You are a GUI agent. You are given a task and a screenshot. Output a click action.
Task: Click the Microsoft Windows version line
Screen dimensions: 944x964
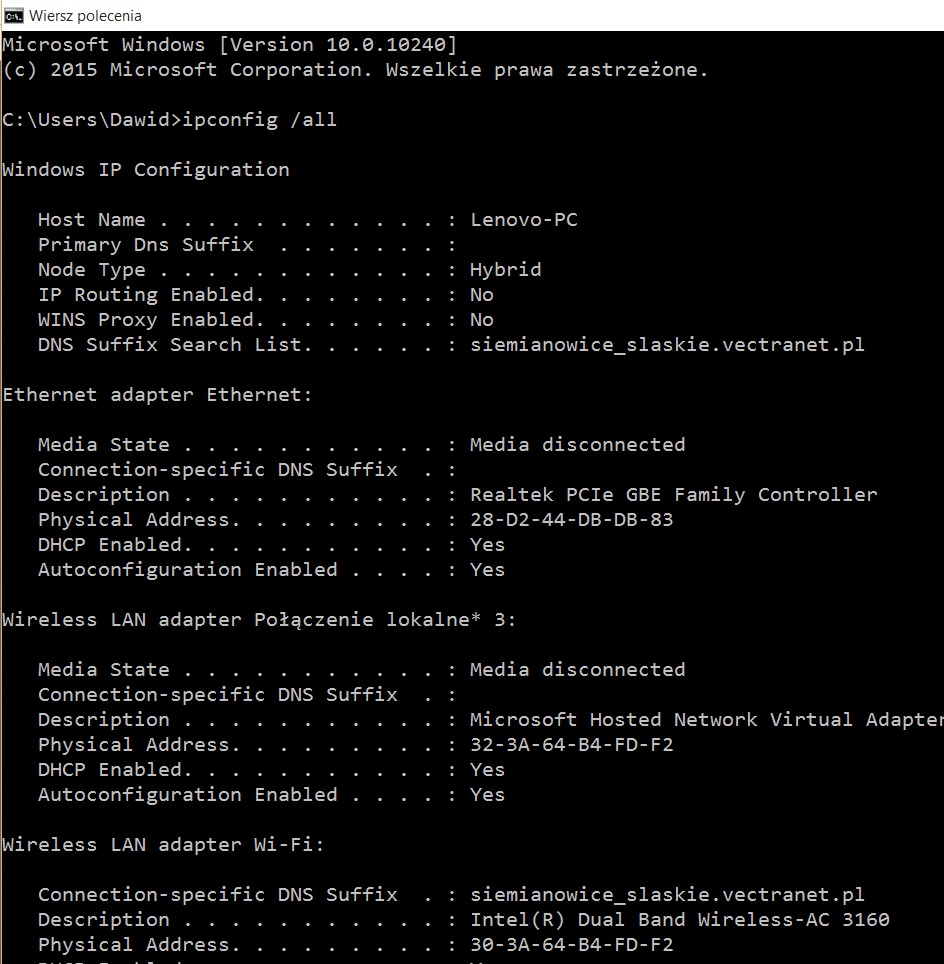point(230,45)
